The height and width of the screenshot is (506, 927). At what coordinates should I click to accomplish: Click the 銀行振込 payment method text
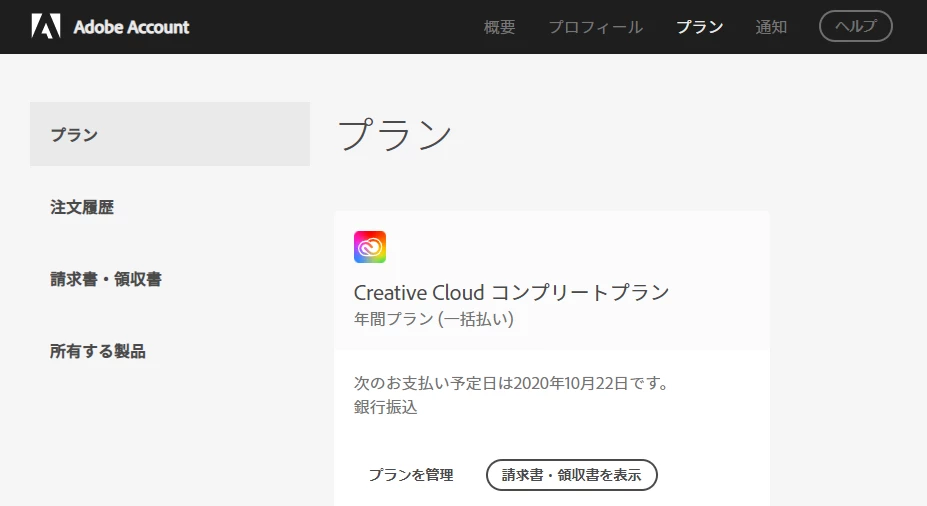tap(385, 407)
